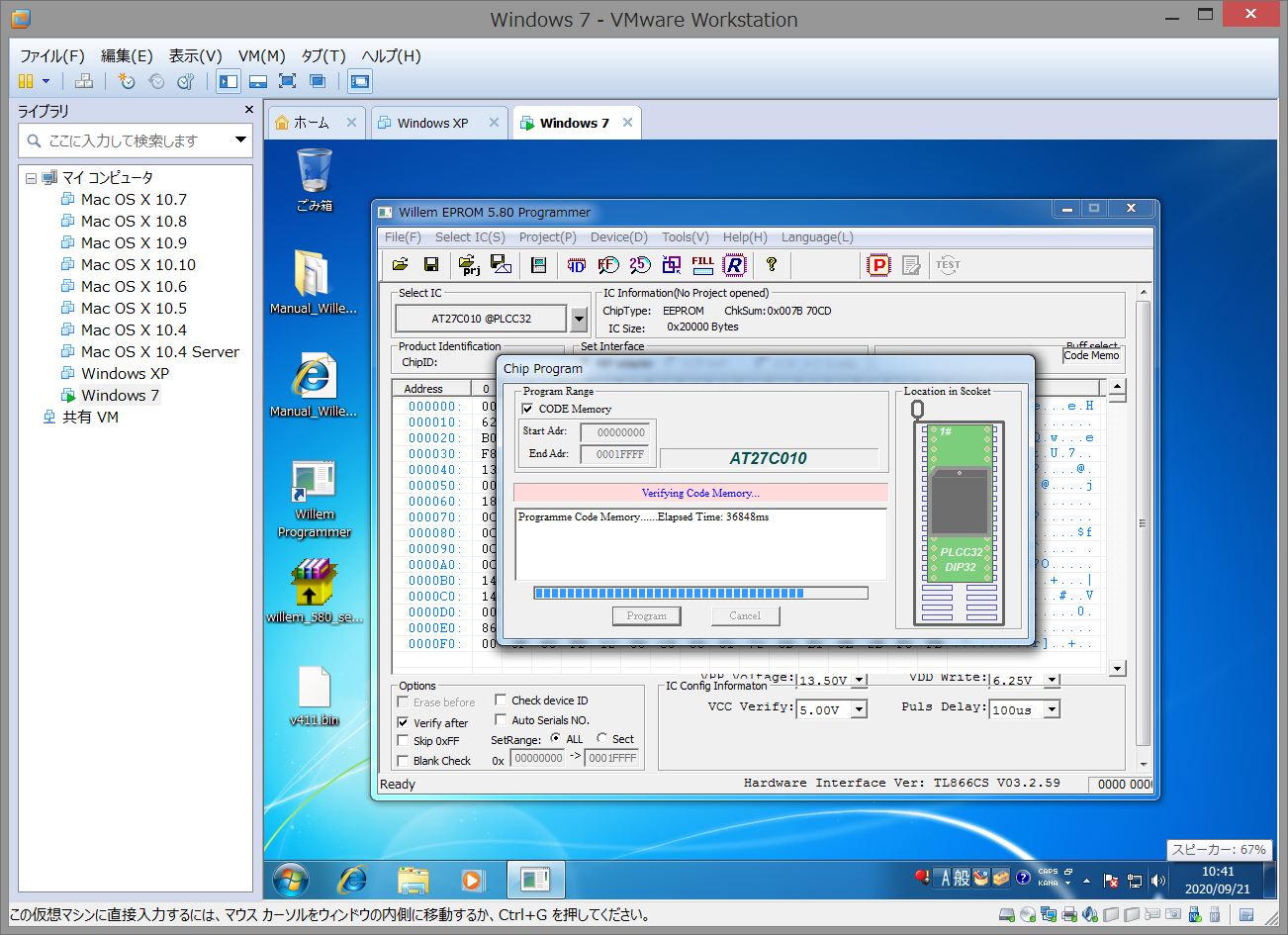Open the VCC Verify 5.00V dropdown
The height and width of the screenshot is (935, 1288).
coord(859,709)
